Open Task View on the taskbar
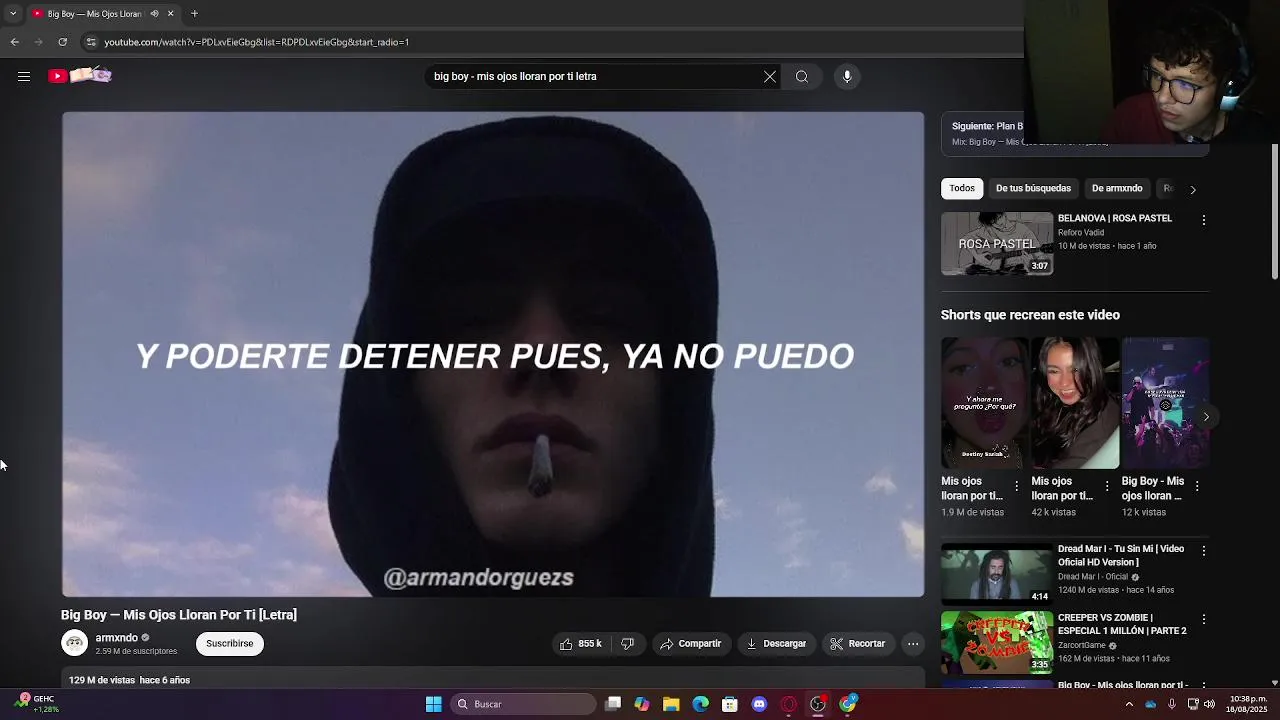This screenshot has height=720, width=1280. pos(613,704)
